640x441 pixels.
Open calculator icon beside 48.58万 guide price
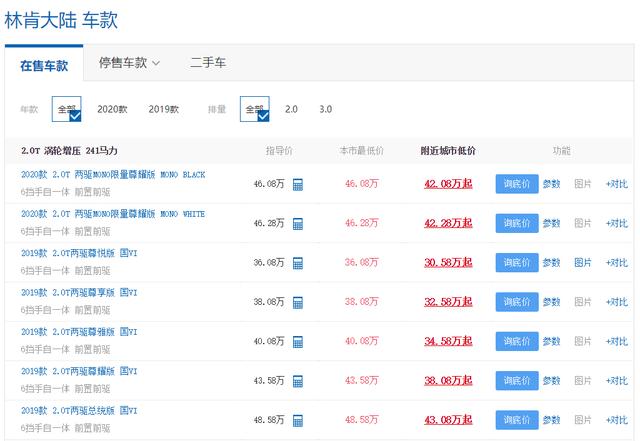point(298,421)
